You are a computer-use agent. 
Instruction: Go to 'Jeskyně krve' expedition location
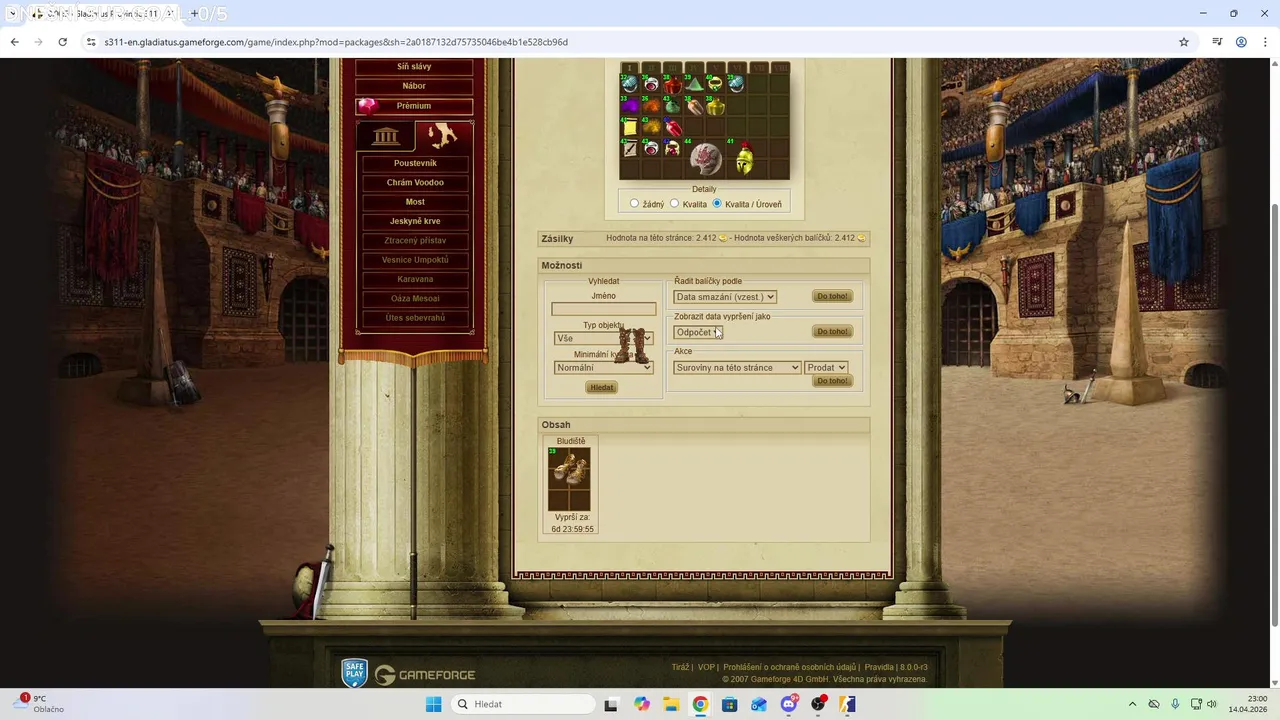415,221
